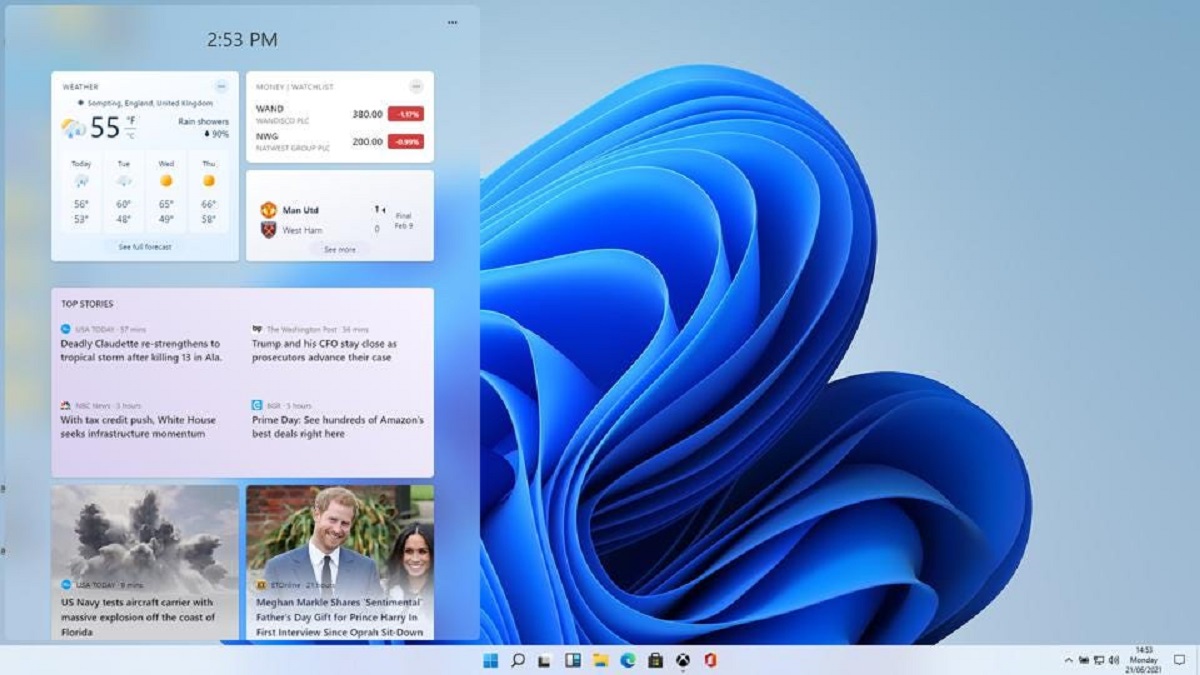Open Meghan Markle Father's Day story card
1200x675 pixels.
340,562
